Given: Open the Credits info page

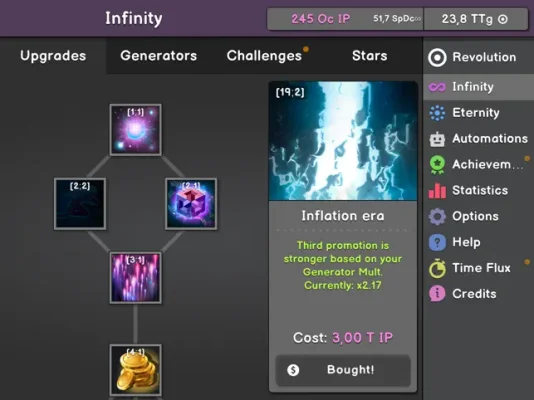Looking at the screenshot, I should pos(478,294).
